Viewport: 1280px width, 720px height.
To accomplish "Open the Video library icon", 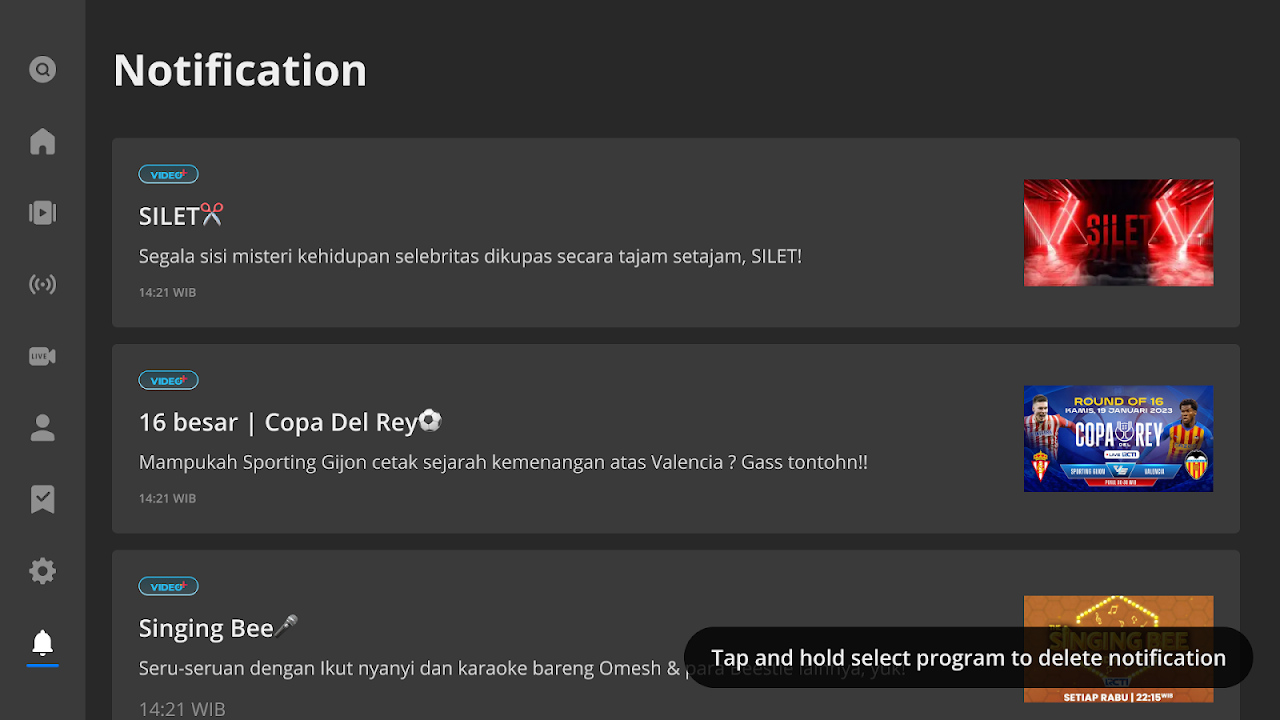I will coord(42,212).
